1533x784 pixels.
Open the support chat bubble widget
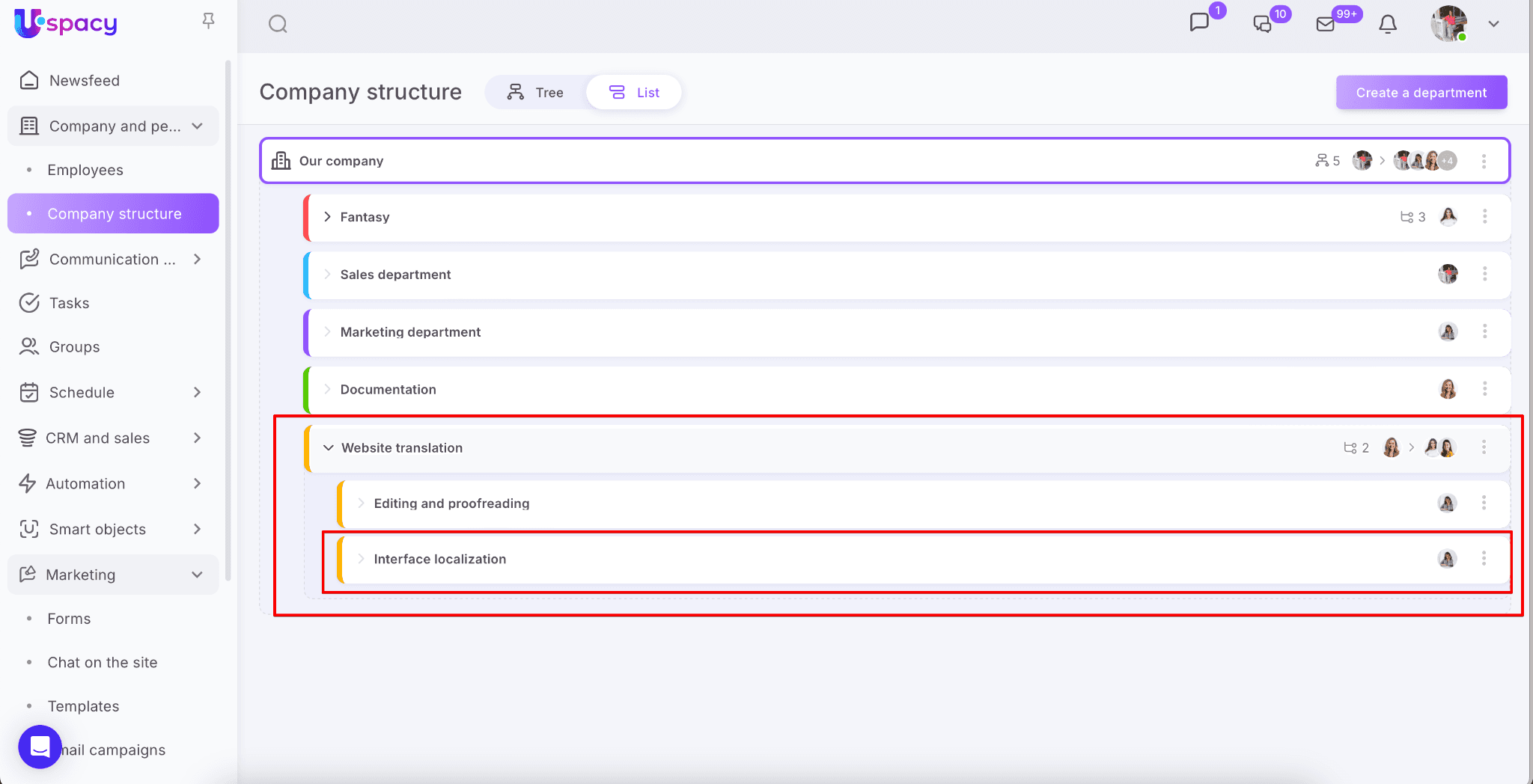click(x=40, y=746)
